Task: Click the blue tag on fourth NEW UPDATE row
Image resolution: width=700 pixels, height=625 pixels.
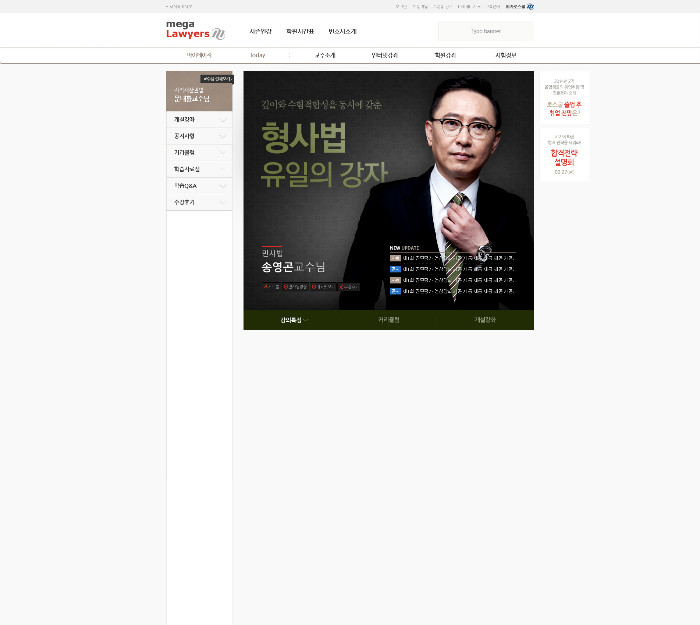Action: (x=395, y=291)
